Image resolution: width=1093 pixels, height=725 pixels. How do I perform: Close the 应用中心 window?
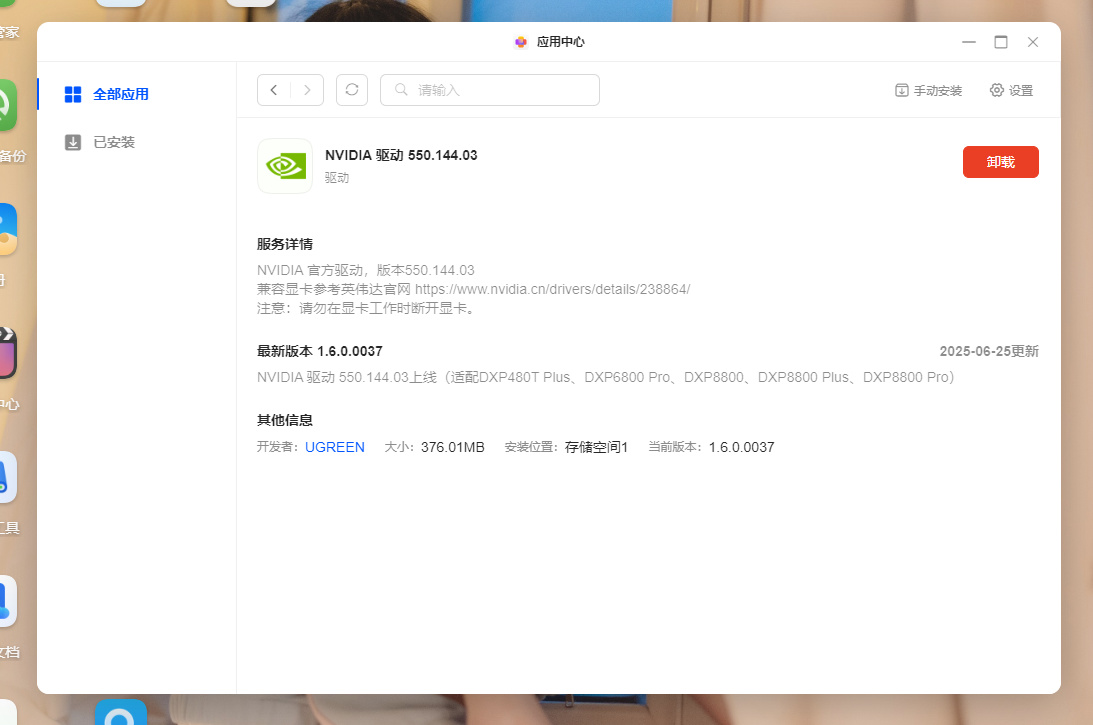(1033, 42)
